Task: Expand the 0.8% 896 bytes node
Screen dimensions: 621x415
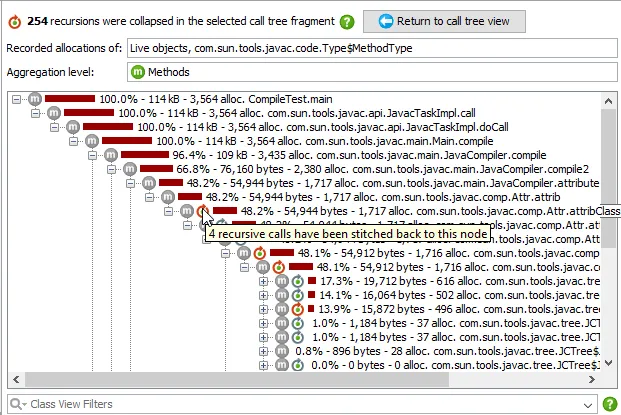Action: (x=263, y=351)
